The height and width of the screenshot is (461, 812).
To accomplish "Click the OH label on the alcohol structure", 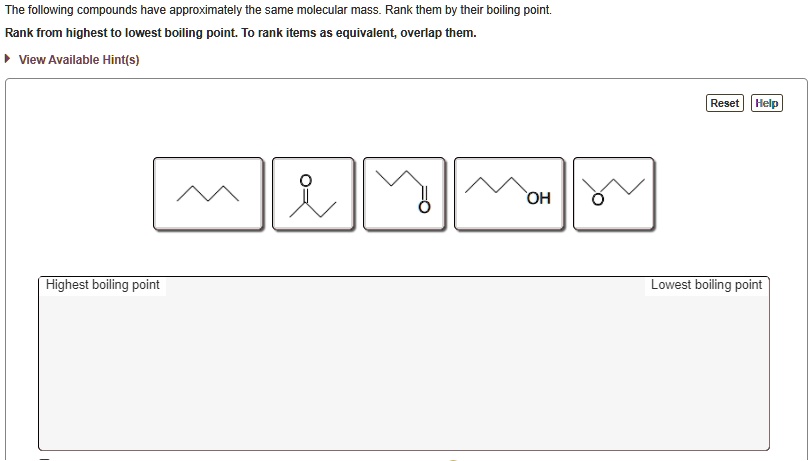I will click(538, 198).
